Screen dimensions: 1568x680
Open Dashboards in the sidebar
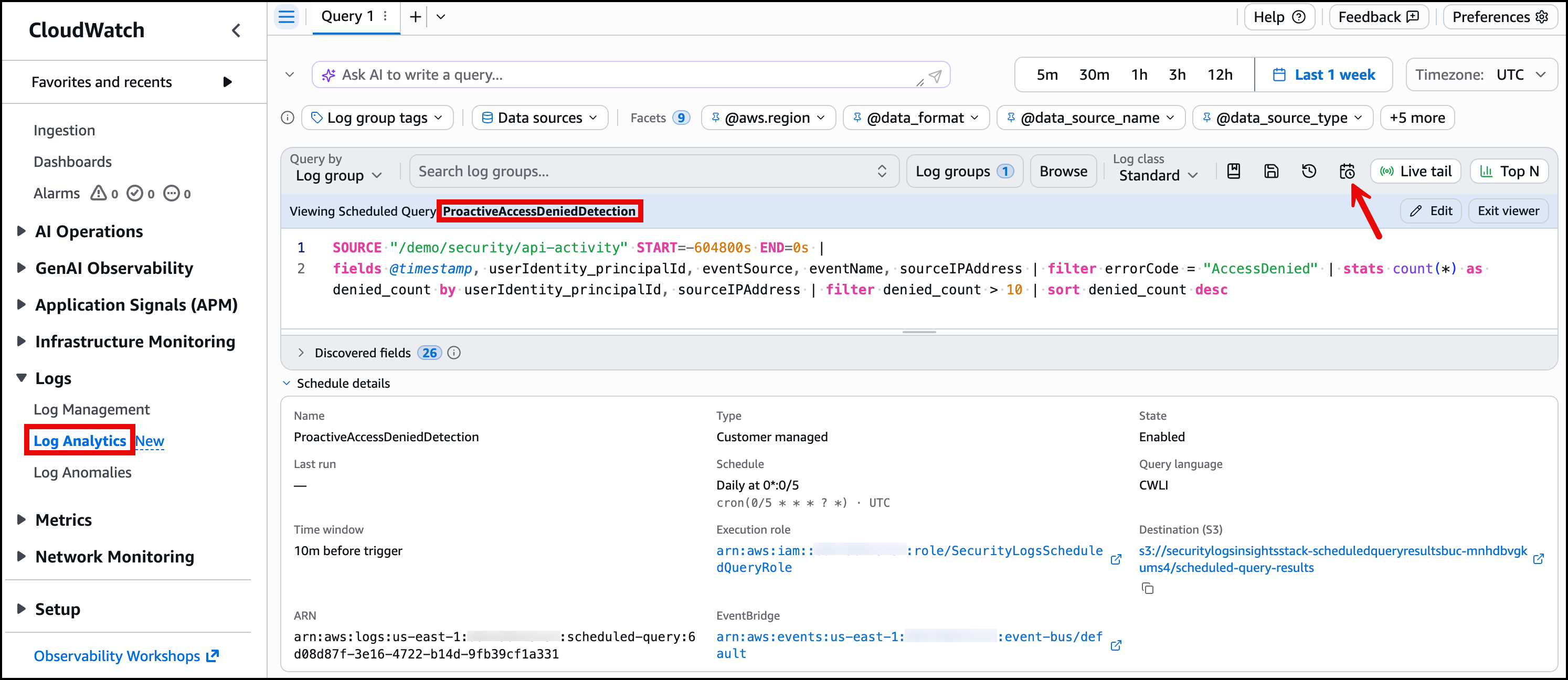coord(72,162)
